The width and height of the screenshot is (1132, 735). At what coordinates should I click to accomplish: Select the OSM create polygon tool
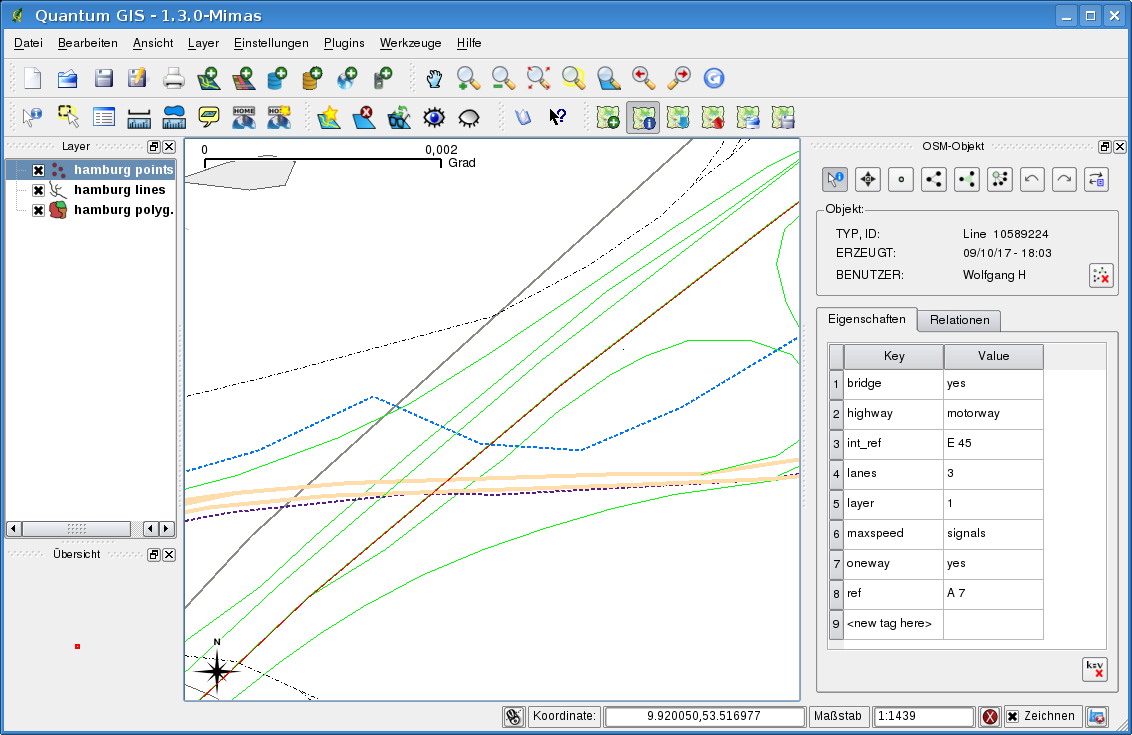[967, 179]
